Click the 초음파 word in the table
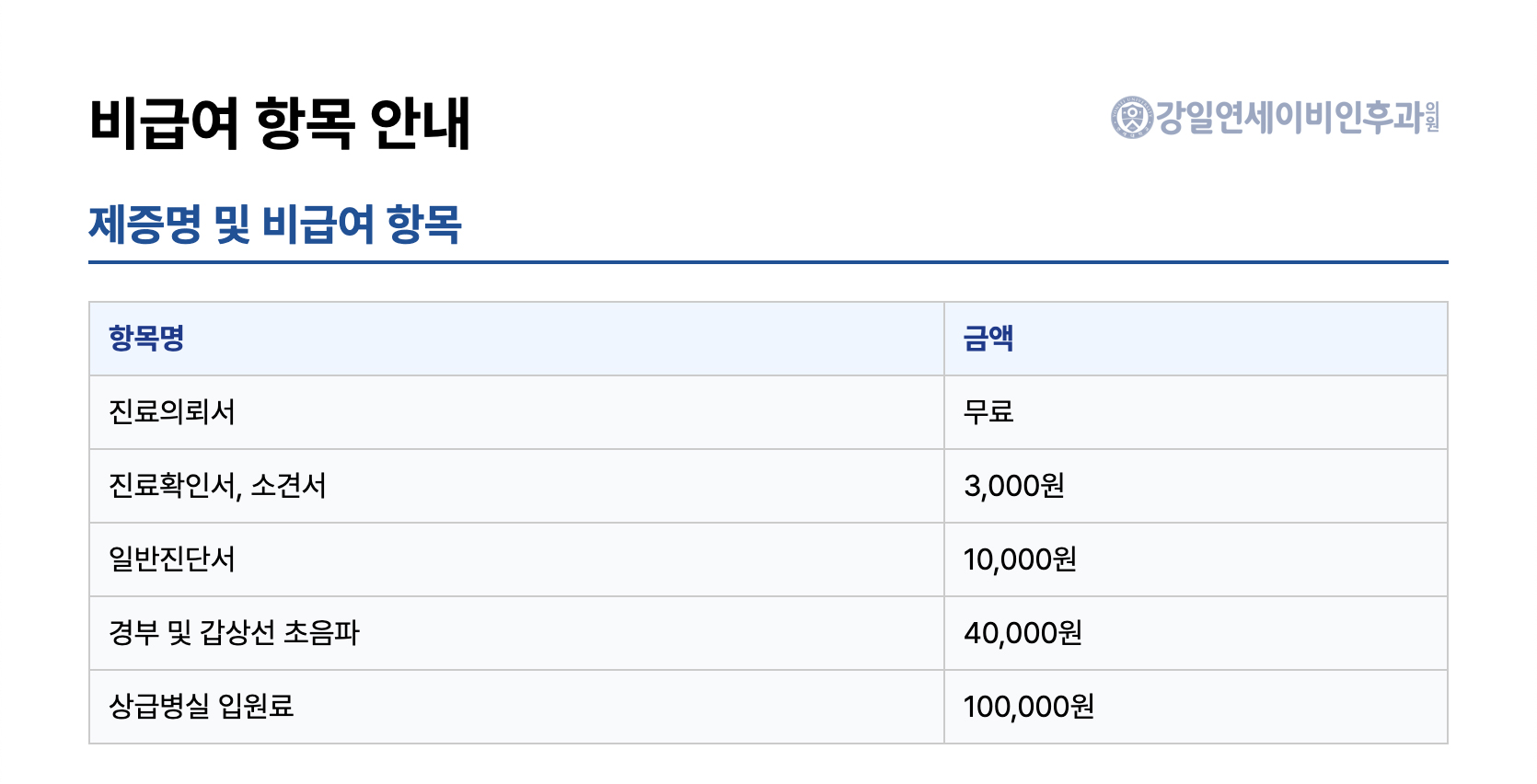 pyautogui.click(x=321, y=633)
